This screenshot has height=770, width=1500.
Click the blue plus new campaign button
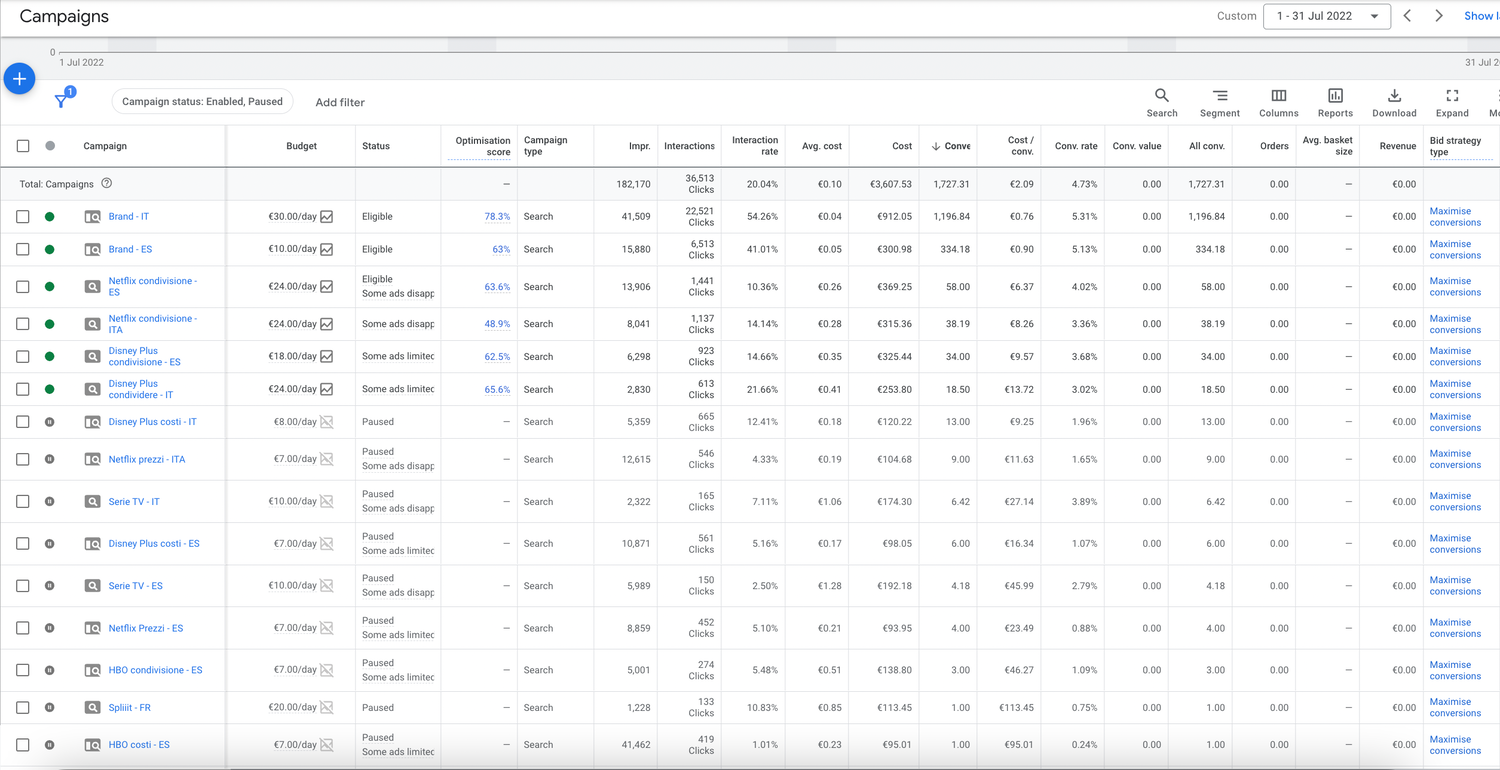pos(19,79)
